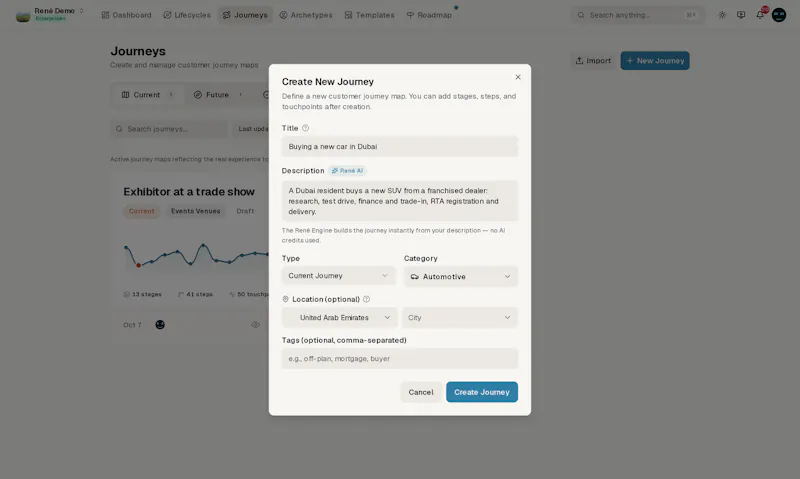Click the Location help question icon
The height and width of the screenshot is (479, 800).
pyautogui.click(x=366, y=299)
